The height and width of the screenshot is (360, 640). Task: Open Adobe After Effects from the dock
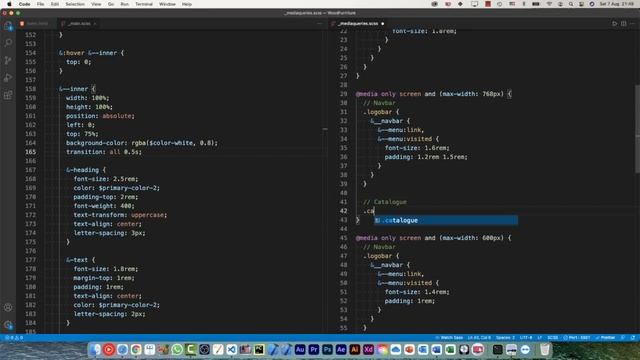coord(341,349)
